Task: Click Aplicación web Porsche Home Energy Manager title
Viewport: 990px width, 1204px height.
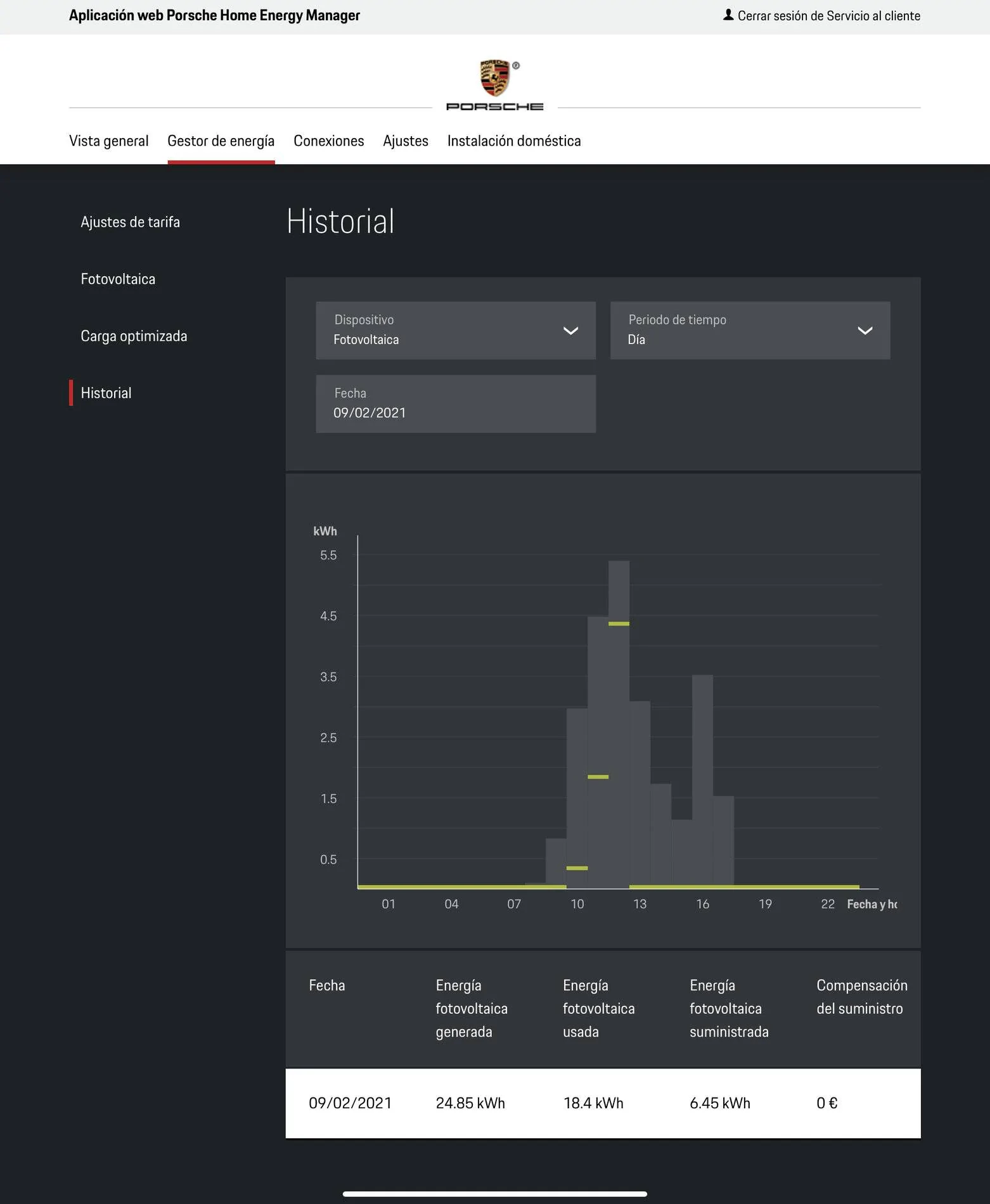Action: pyautogui.click(x=214, y=15)
